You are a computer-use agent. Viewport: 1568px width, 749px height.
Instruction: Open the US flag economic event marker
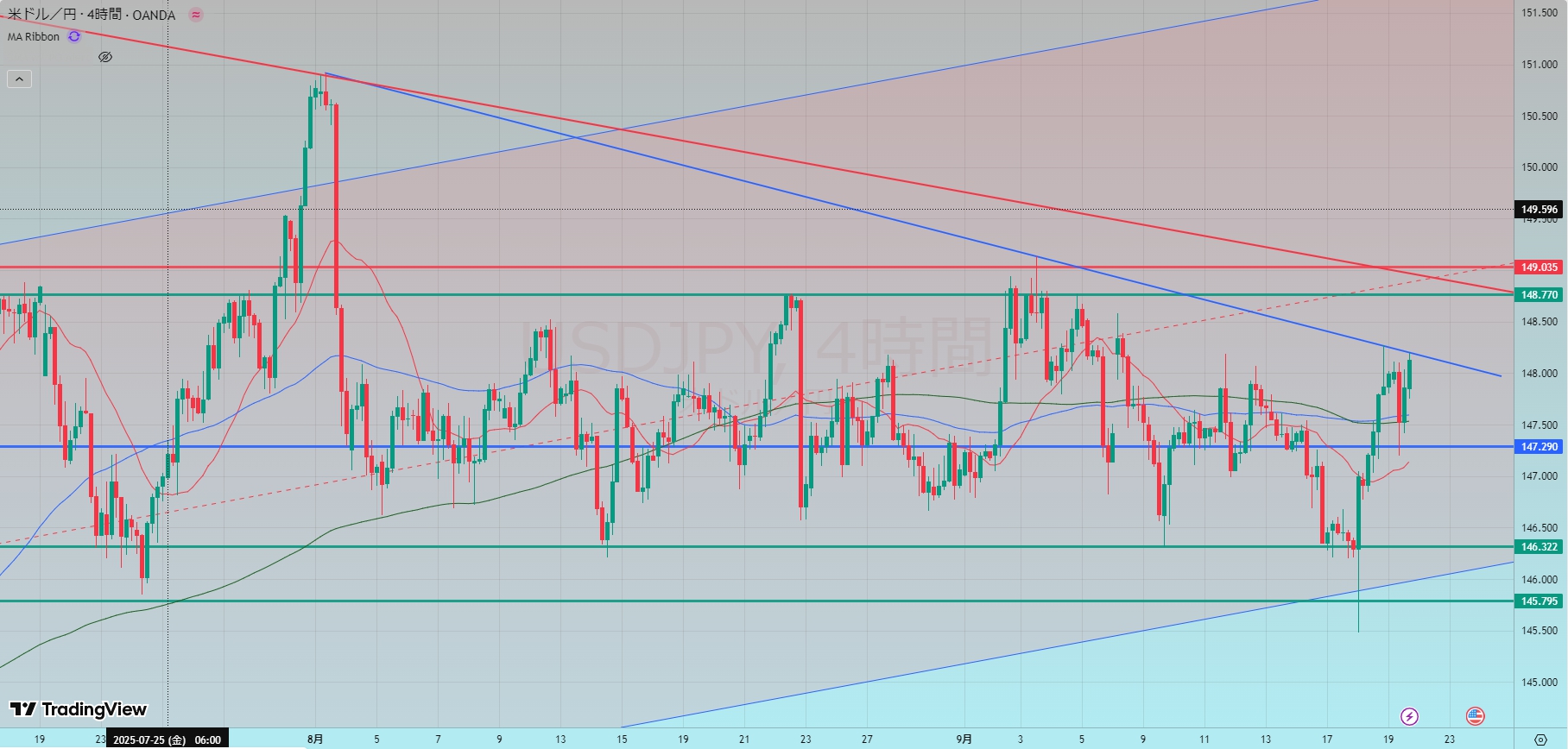click(x=1475, y=716)
